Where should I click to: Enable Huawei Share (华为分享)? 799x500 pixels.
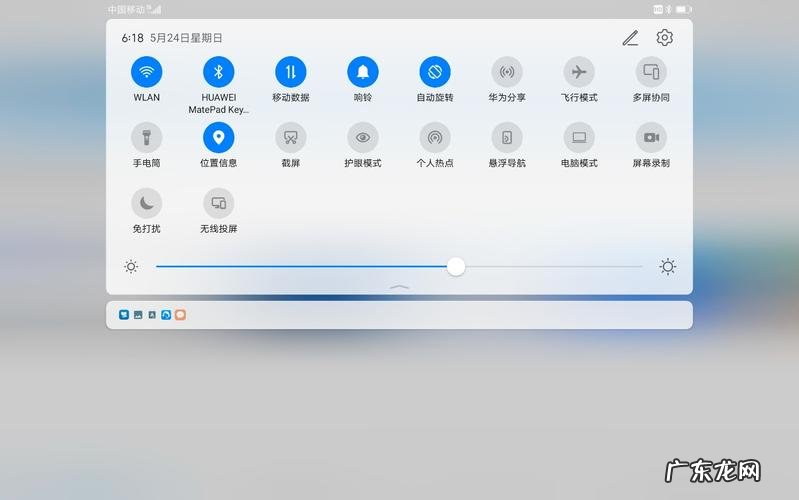(507, 72)
